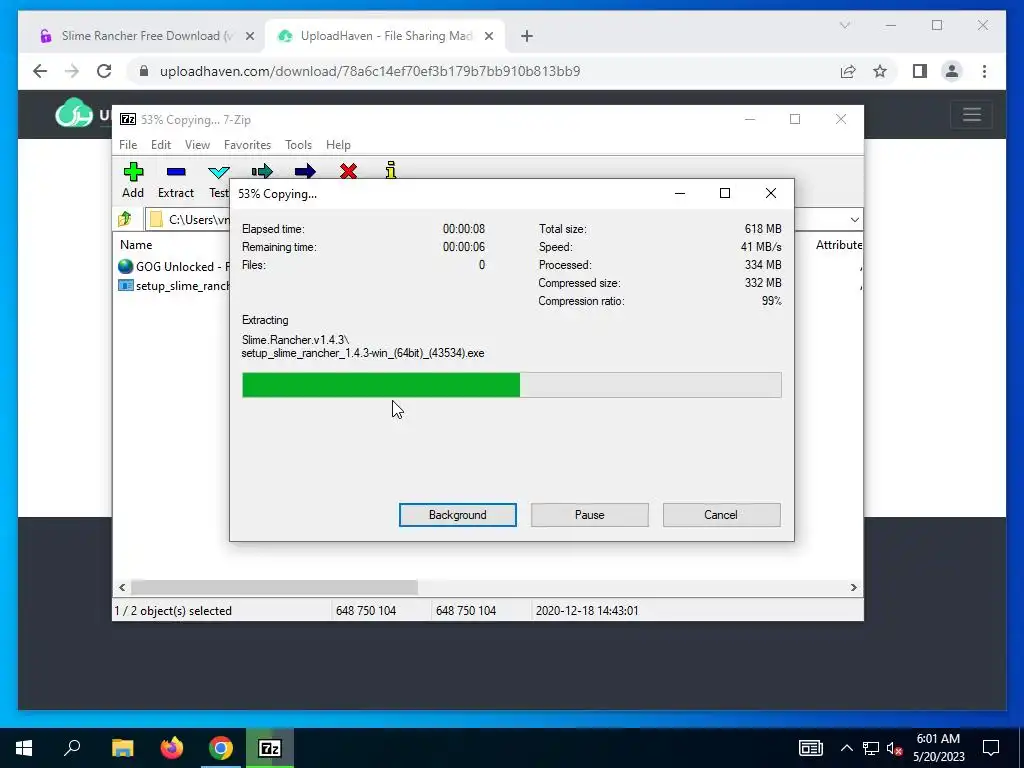This screenshot has height=768, width=1024.
Task: Open the View menu in 7-Zip
Action: tap(197, 145)
